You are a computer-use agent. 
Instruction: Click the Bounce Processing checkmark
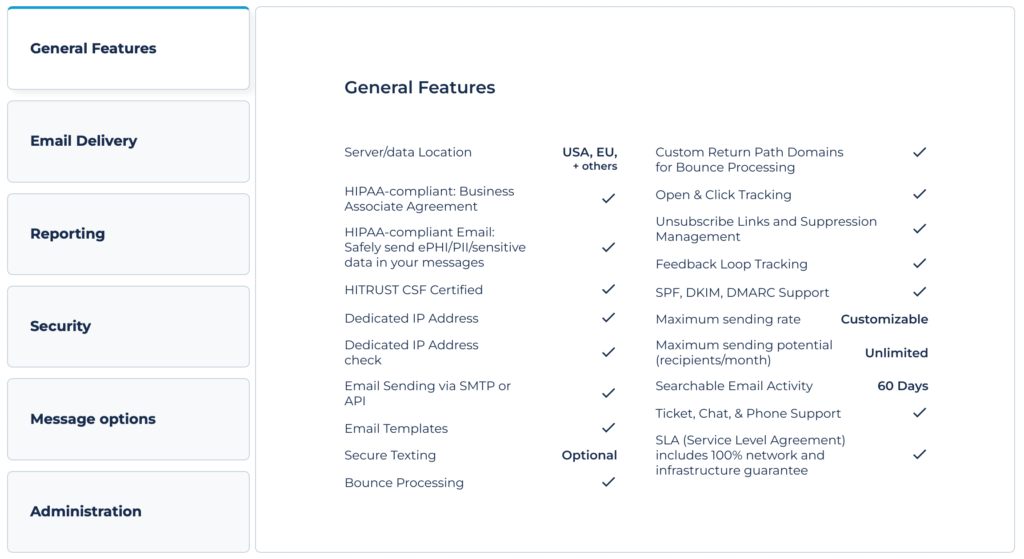coord(608,482)
